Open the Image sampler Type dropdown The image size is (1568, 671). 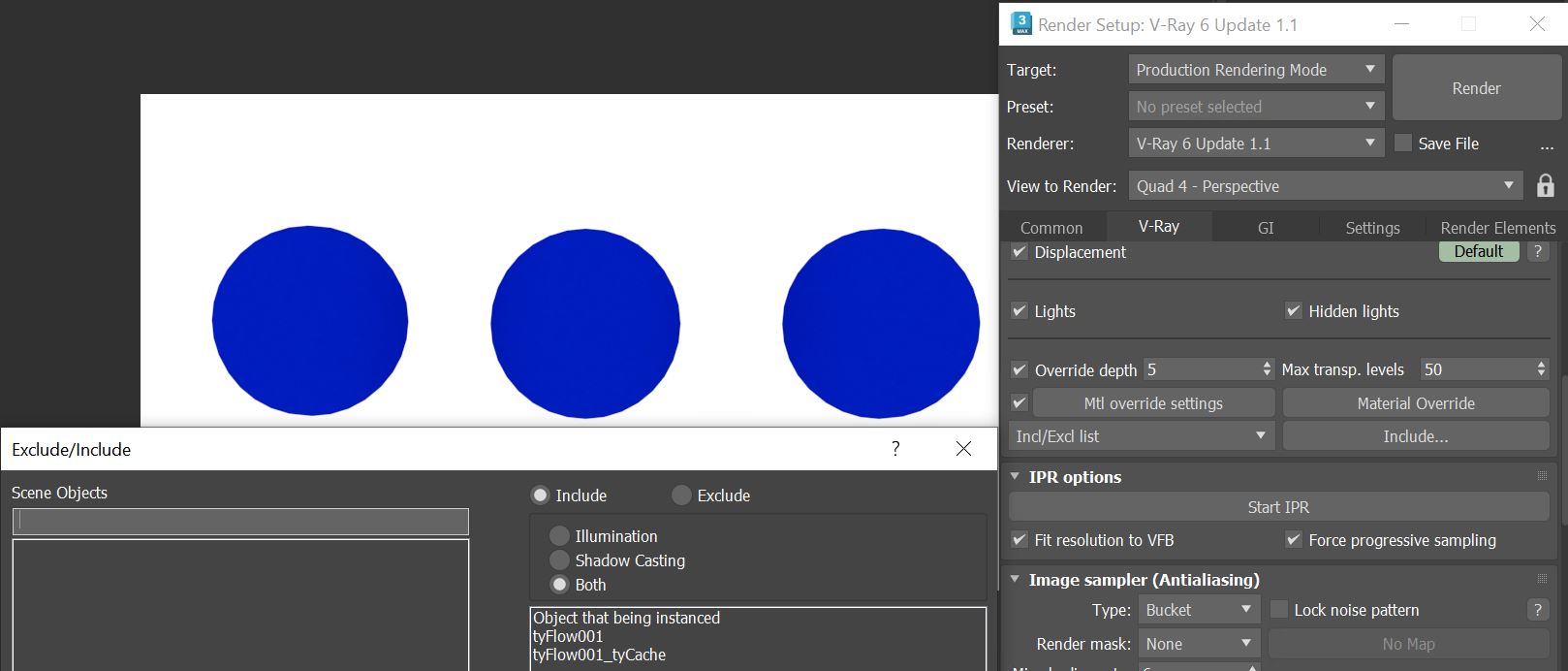click(x=1198, y=610)
